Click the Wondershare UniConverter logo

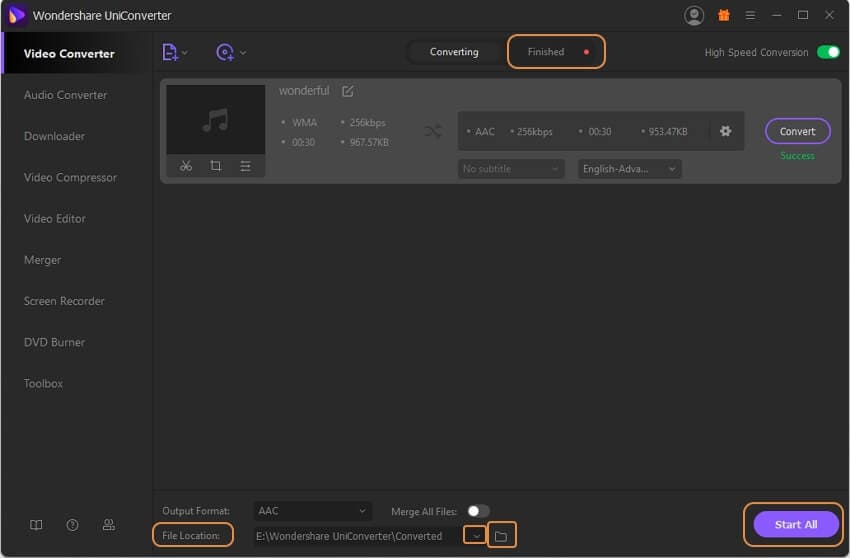(17, 15)
